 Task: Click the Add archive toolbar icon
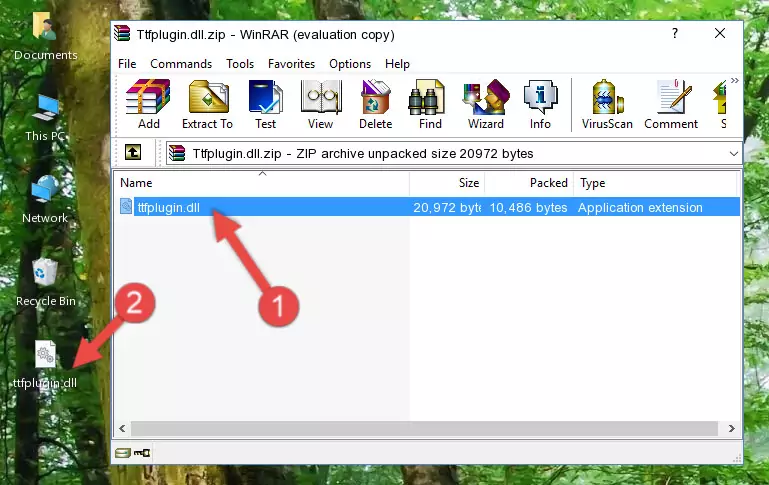point(148,104)
